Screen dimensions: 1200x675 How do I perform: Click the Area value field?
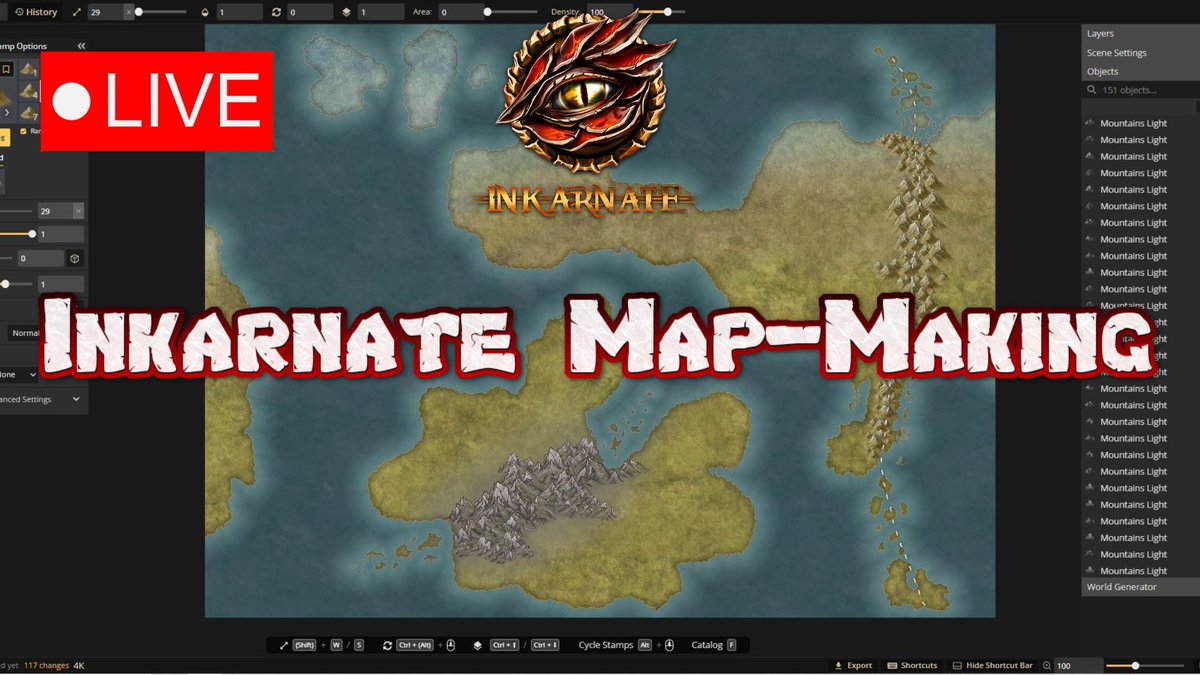click(x=460, y=12)
